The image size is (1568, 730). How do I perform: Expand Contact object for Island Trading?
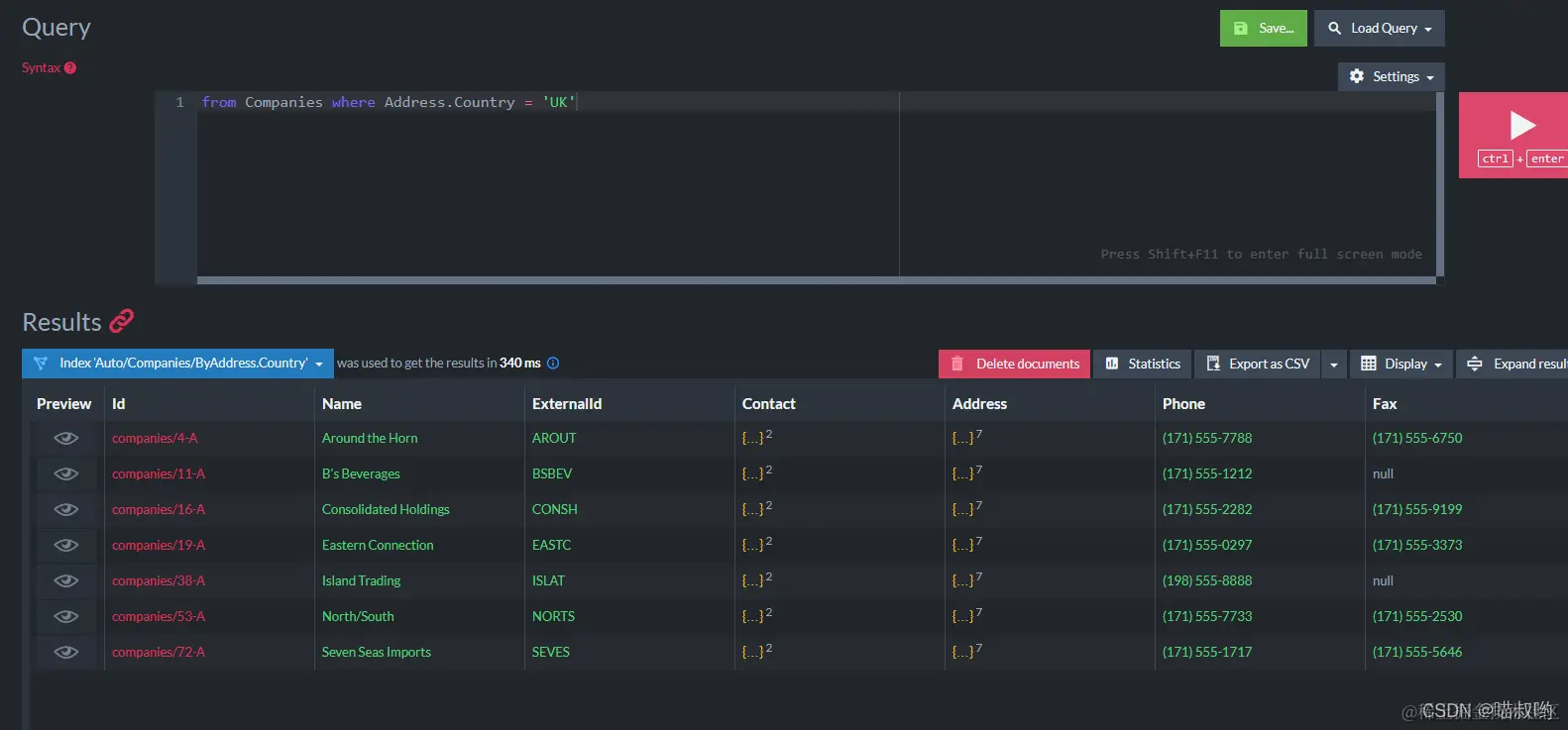pyautogui.click(x=757, y=579)
